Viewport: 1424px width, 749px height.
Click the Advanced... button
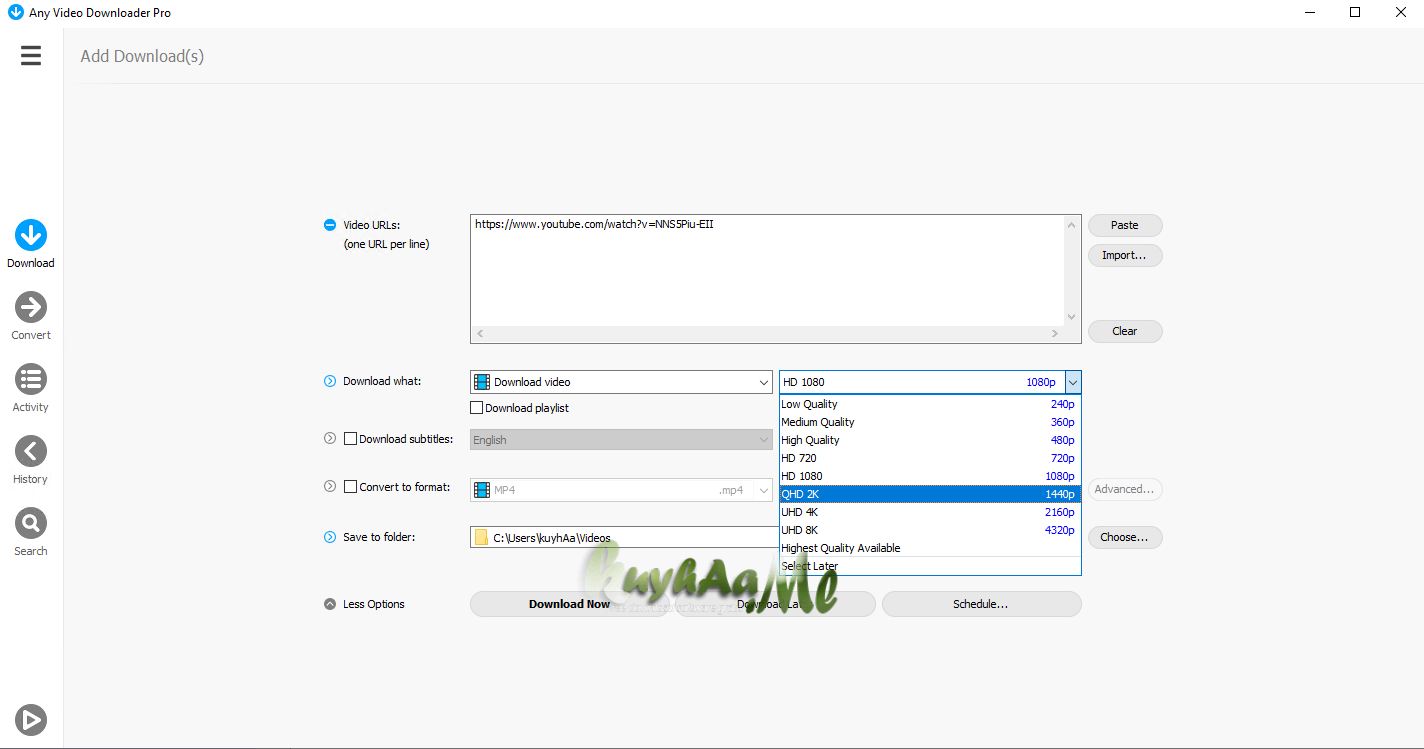1125,489
